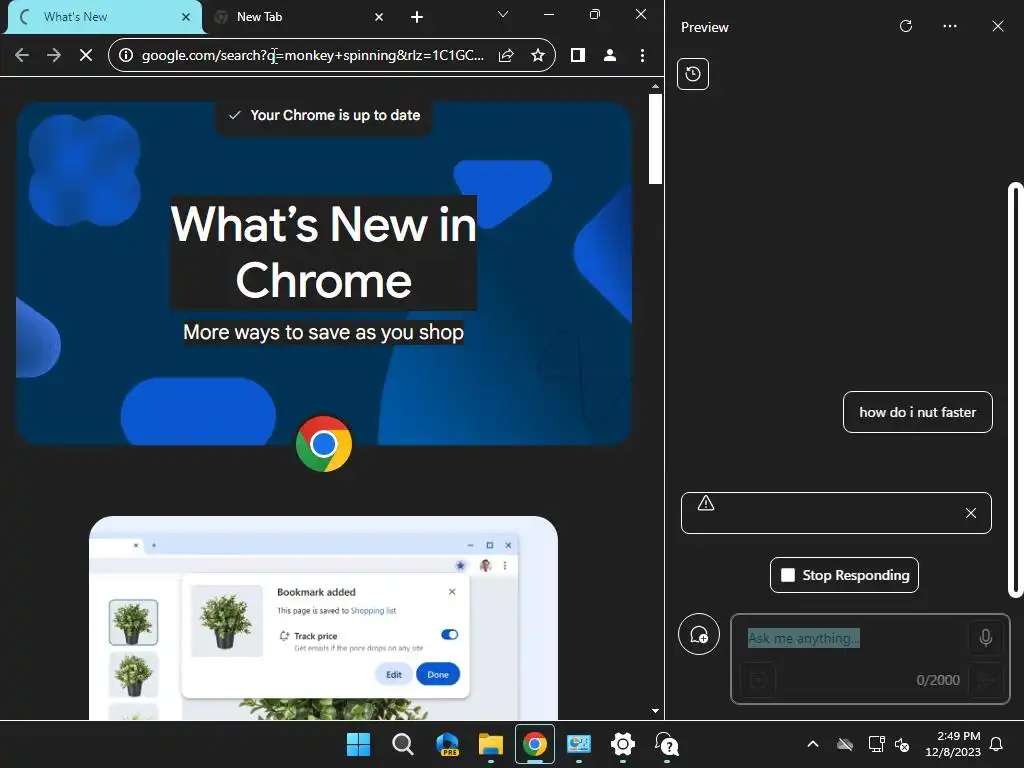The image size is (1024, 768).
Task: Go forward using Chrome's forward arrow
Action: (x=54, y=56)
